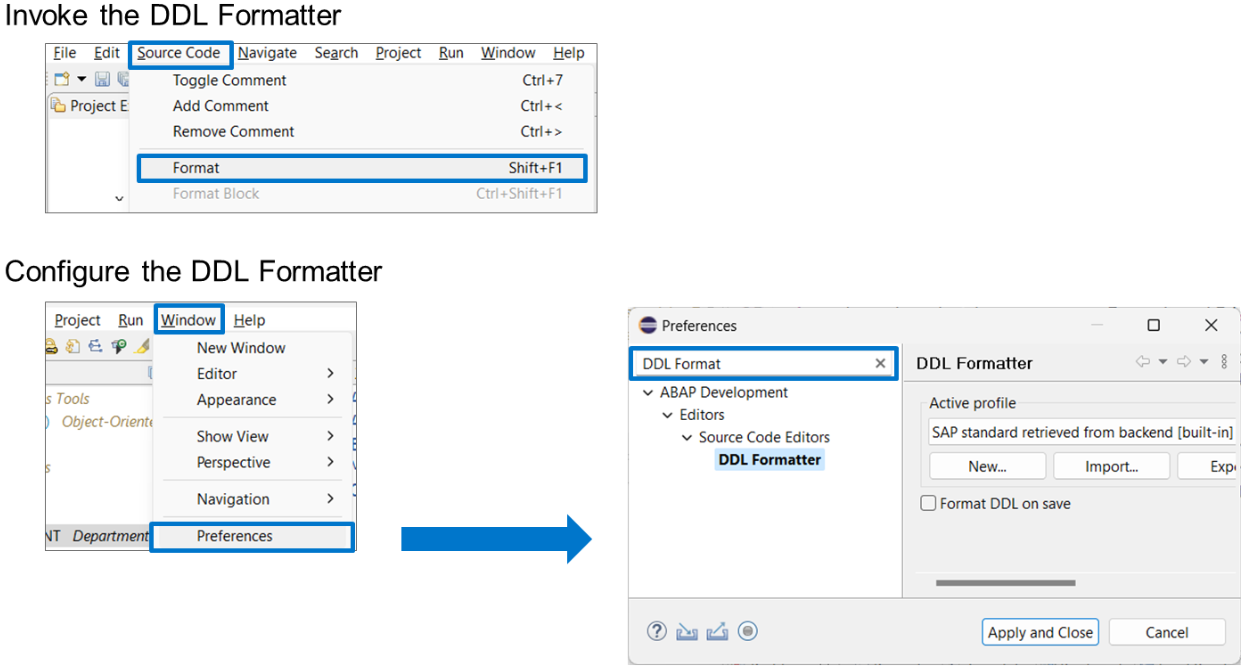Click the Object-Oriented italic tree text

(x=108, y=422)
